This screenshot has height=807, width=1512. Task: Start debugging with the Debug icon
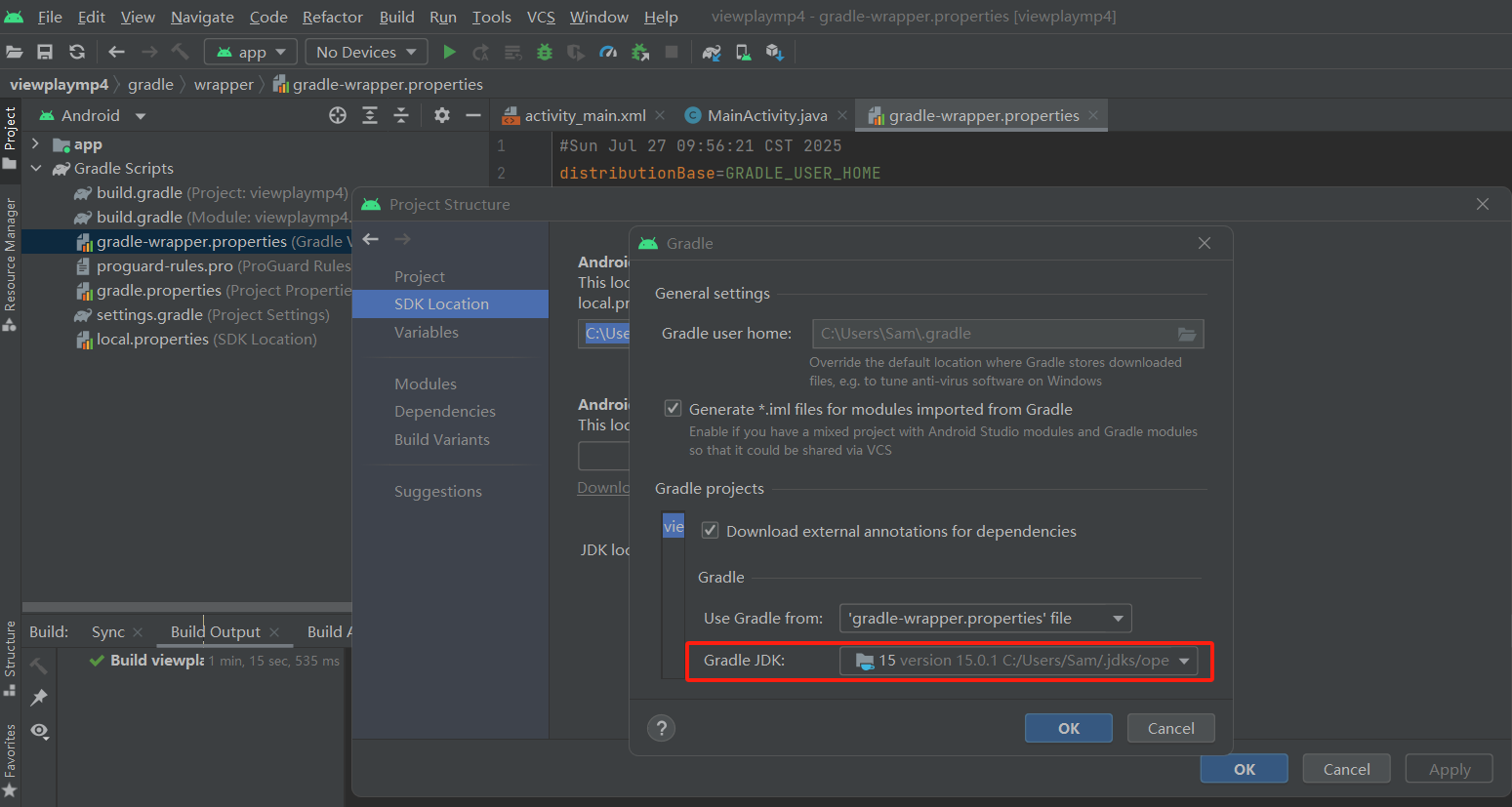click(x=544, y=52)
